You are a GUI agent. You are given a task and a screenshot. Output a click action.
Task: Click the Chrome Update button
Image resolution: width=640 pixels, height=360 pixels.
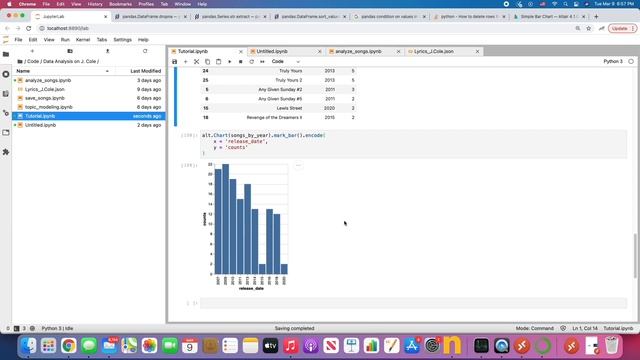point(622,29)
